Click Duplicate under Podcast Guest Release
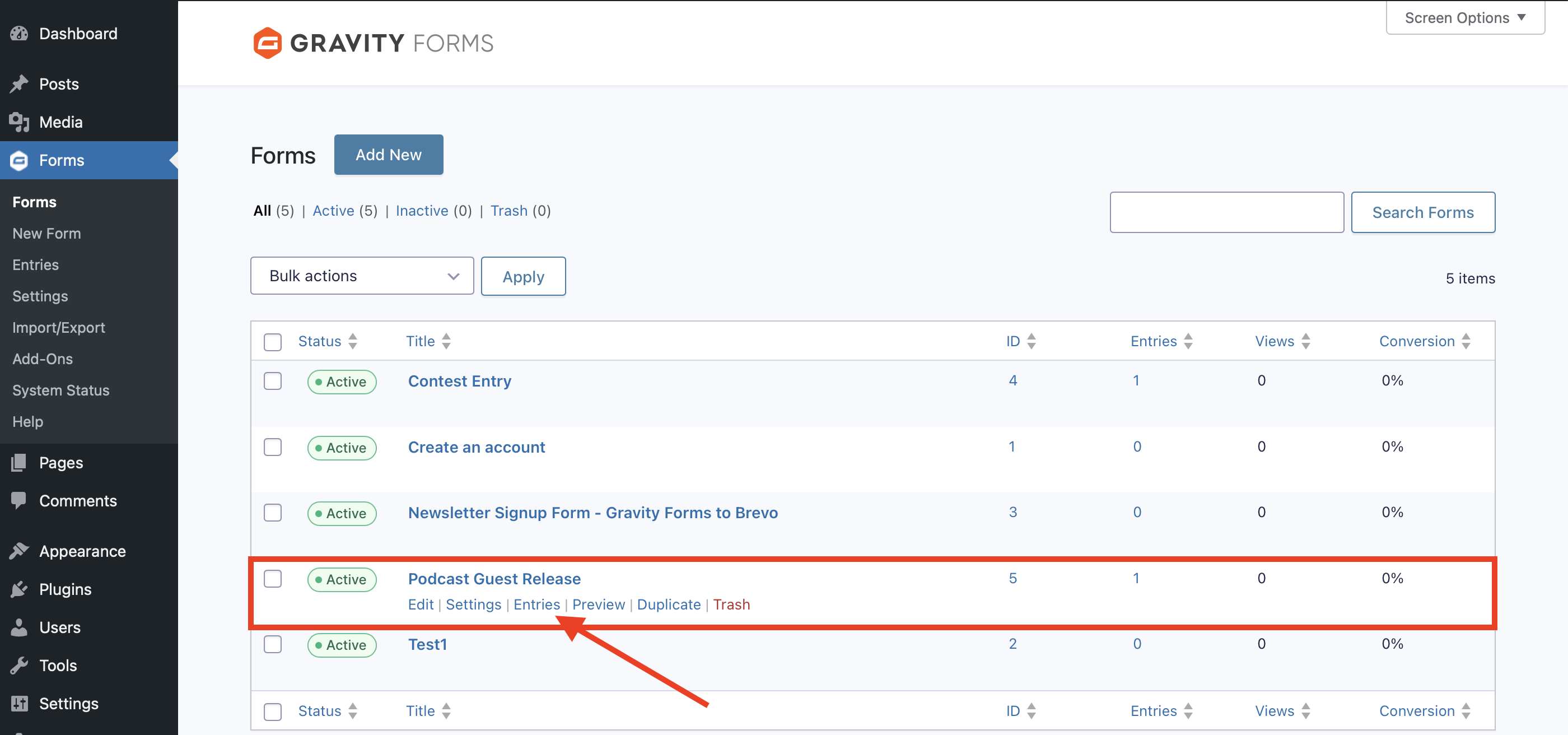Screen dimensions: 1568x735 point(669,604)
